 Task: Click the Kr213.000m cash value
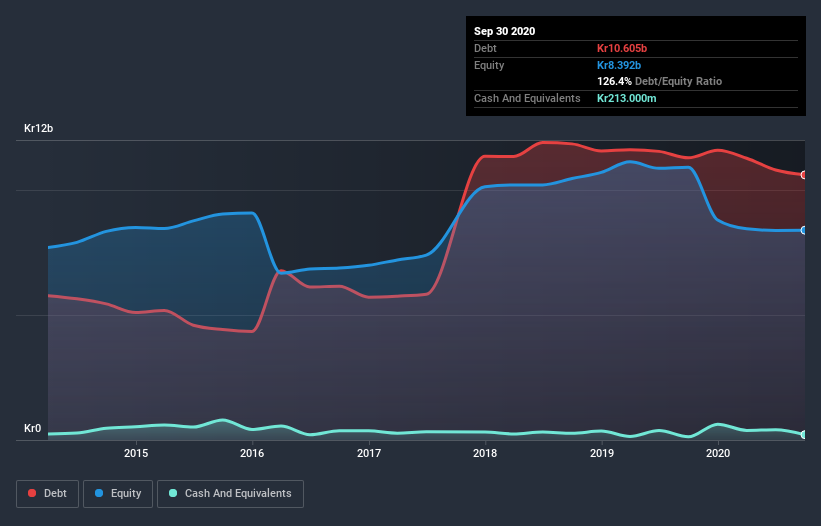[x=626, y=98]
